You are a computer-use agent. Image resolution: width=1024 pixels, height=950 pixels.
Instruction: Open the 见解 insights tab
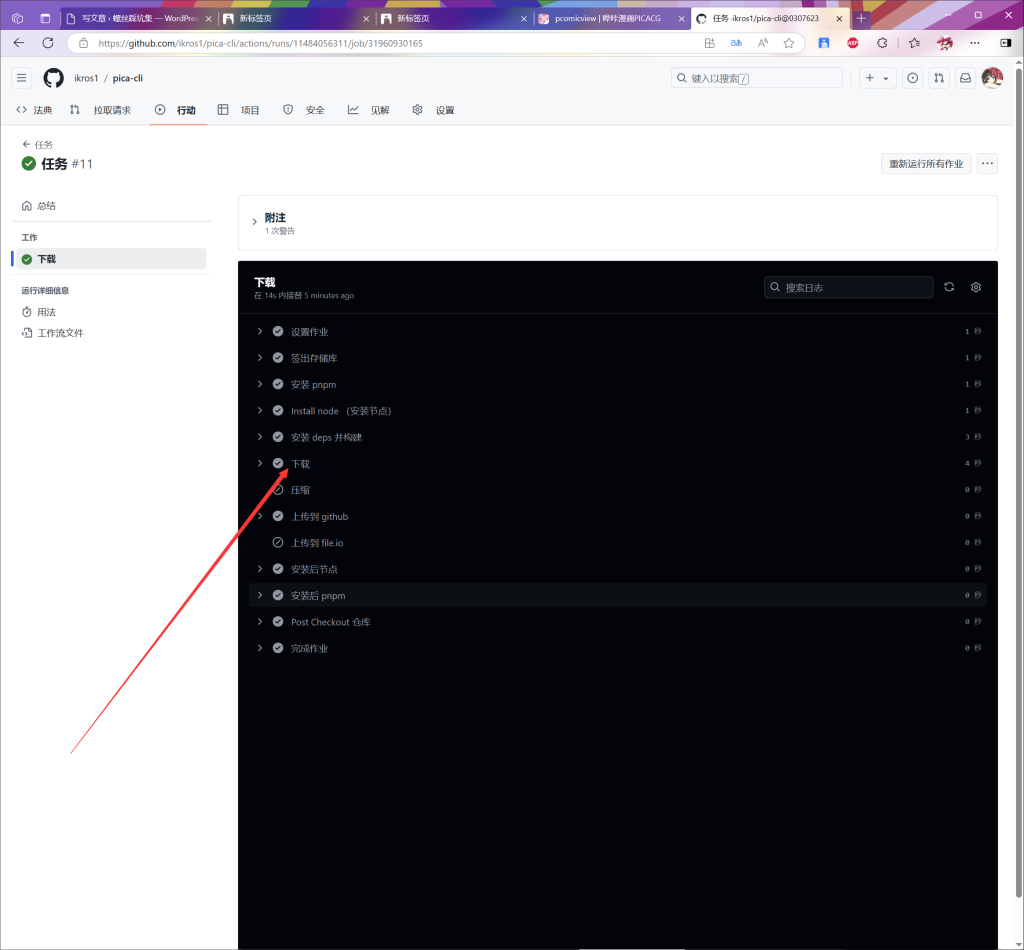click(368, 110)
